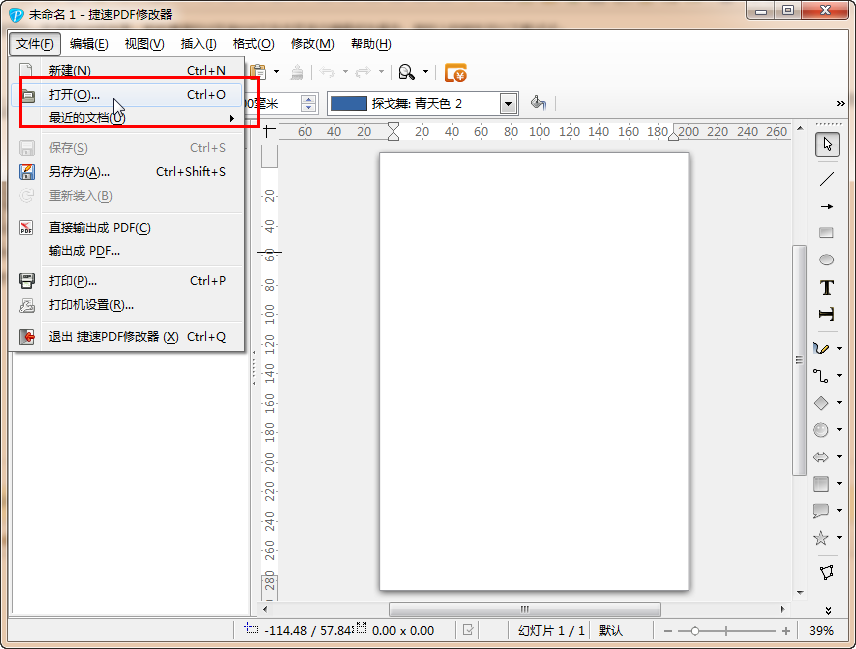Viewport: 856px width, 649px height.
Task: Click the zoom in plus button
Action: pos(786,631)
